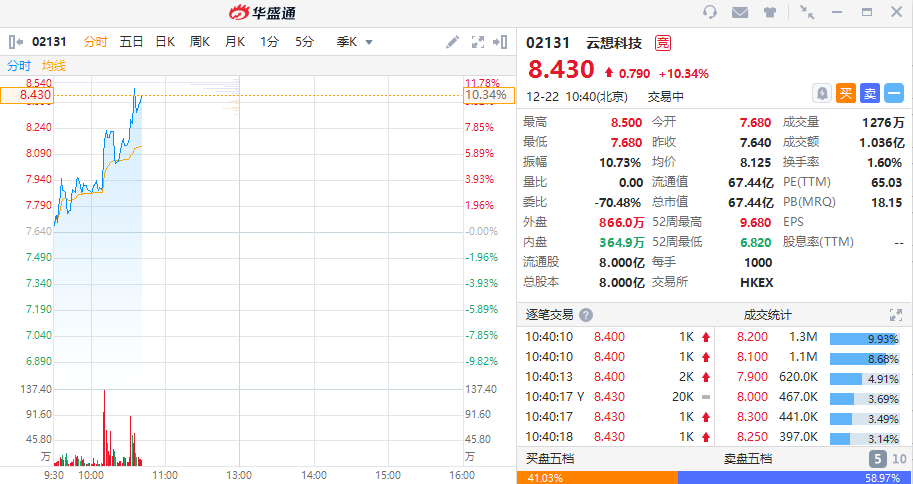This screenshot has width=913, height=484.
Task: Click the buy/sell ratio bar's orange section
Action: point(596,478)
